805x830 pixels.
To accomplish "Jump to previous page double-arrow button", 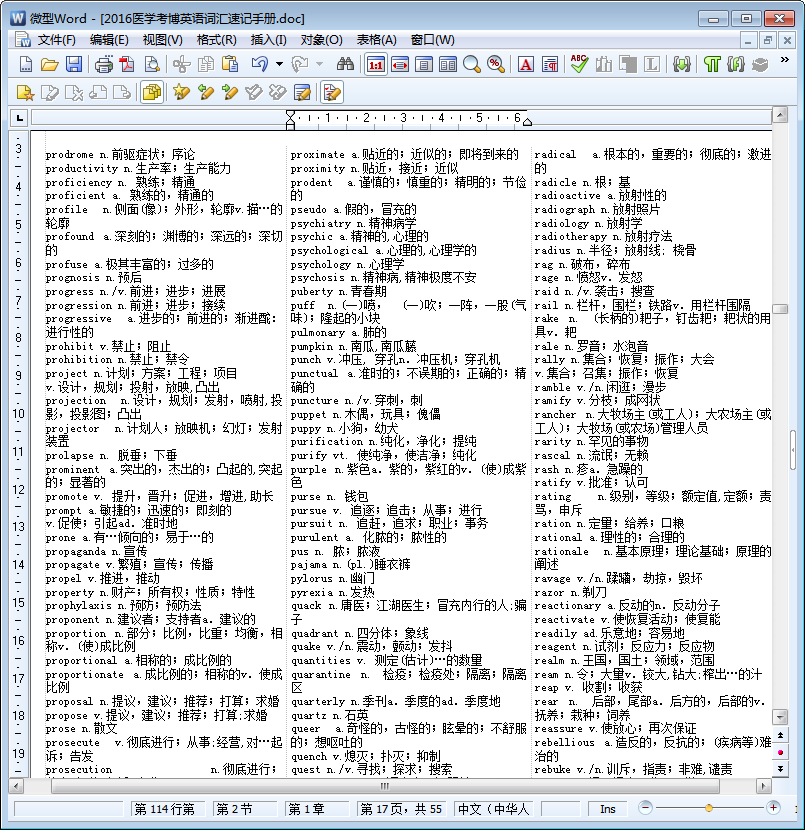I will pyautogui.click(x=781, y=735).
